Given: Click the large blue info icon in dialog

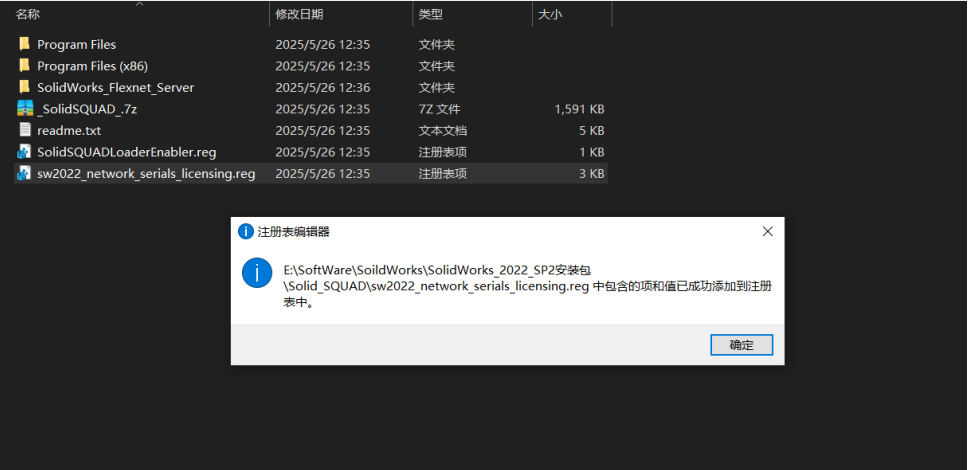Looking at the screenshot, I should pos(257,272).
